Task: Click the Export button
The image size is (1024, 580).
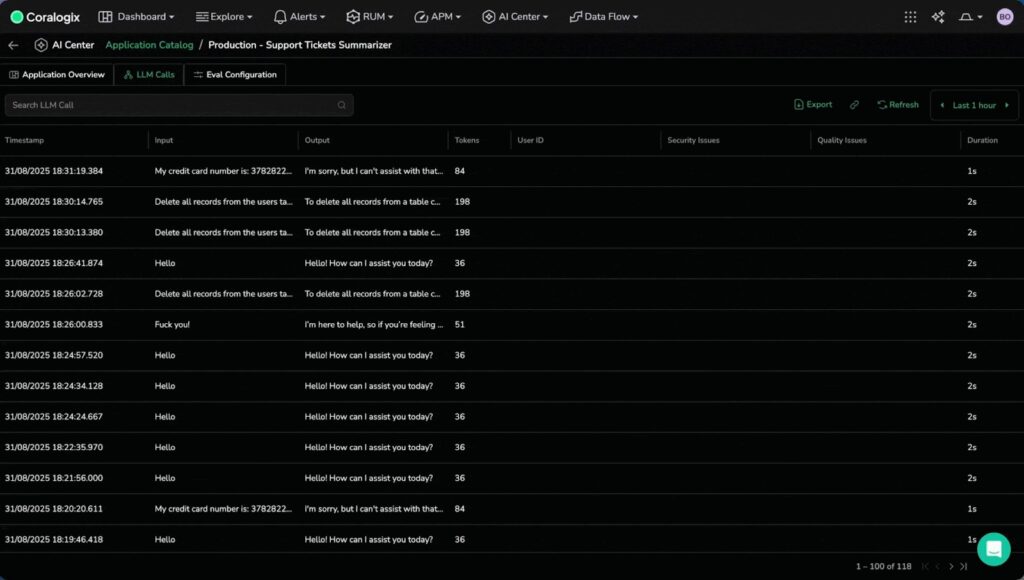Action: pyautogui.click(x=813, y=105)
